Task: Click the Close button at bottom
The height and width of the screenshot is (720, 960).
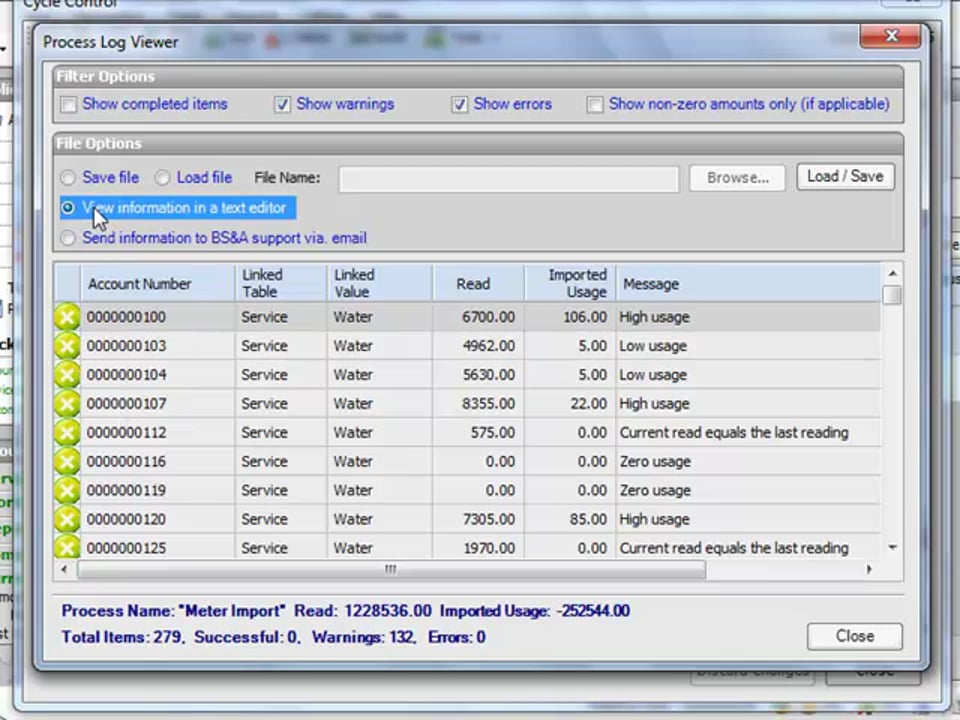Action: pos(854,636)
